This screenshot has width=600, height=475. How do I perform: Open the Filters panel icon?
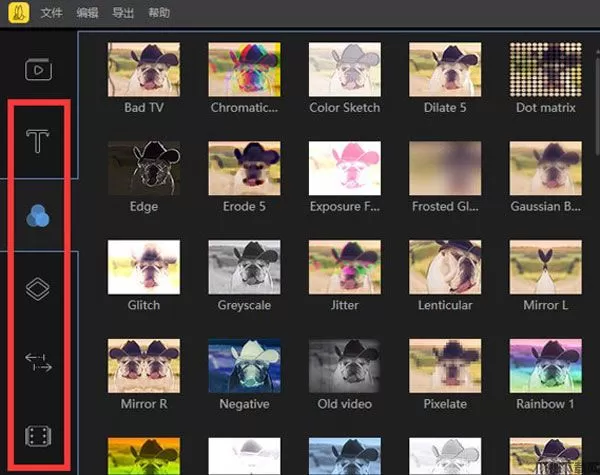38,215
